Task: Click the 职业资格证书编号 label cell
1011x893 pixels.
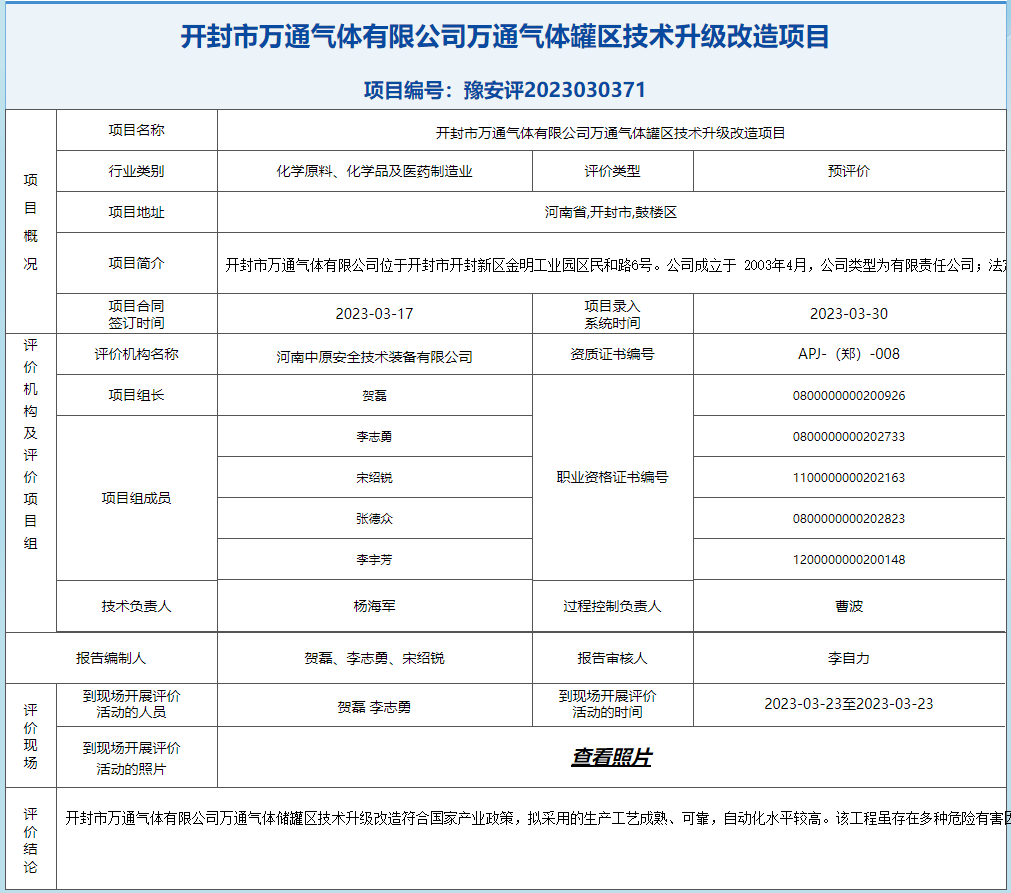Action: [x=613, y=477]
